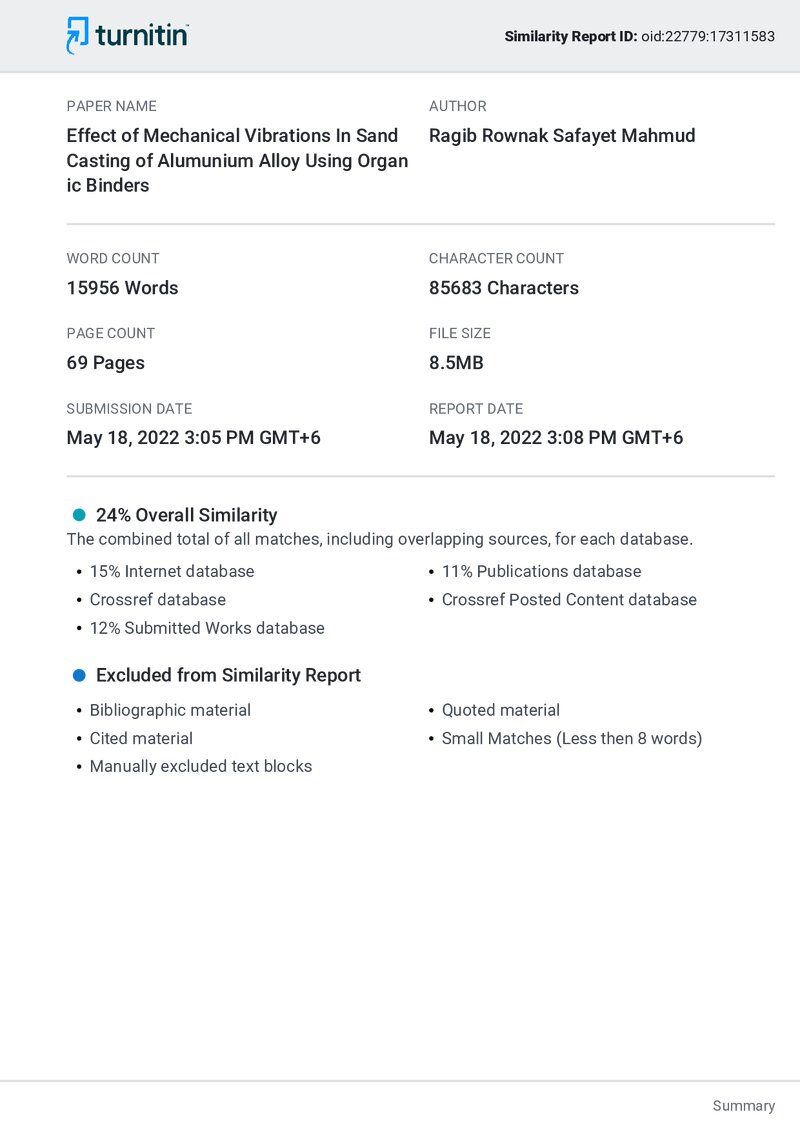Click 24% Overall Similarity heading
The height and width of the screenshot is (1132, 800).
pyautogui.click(x=186, y=515)
